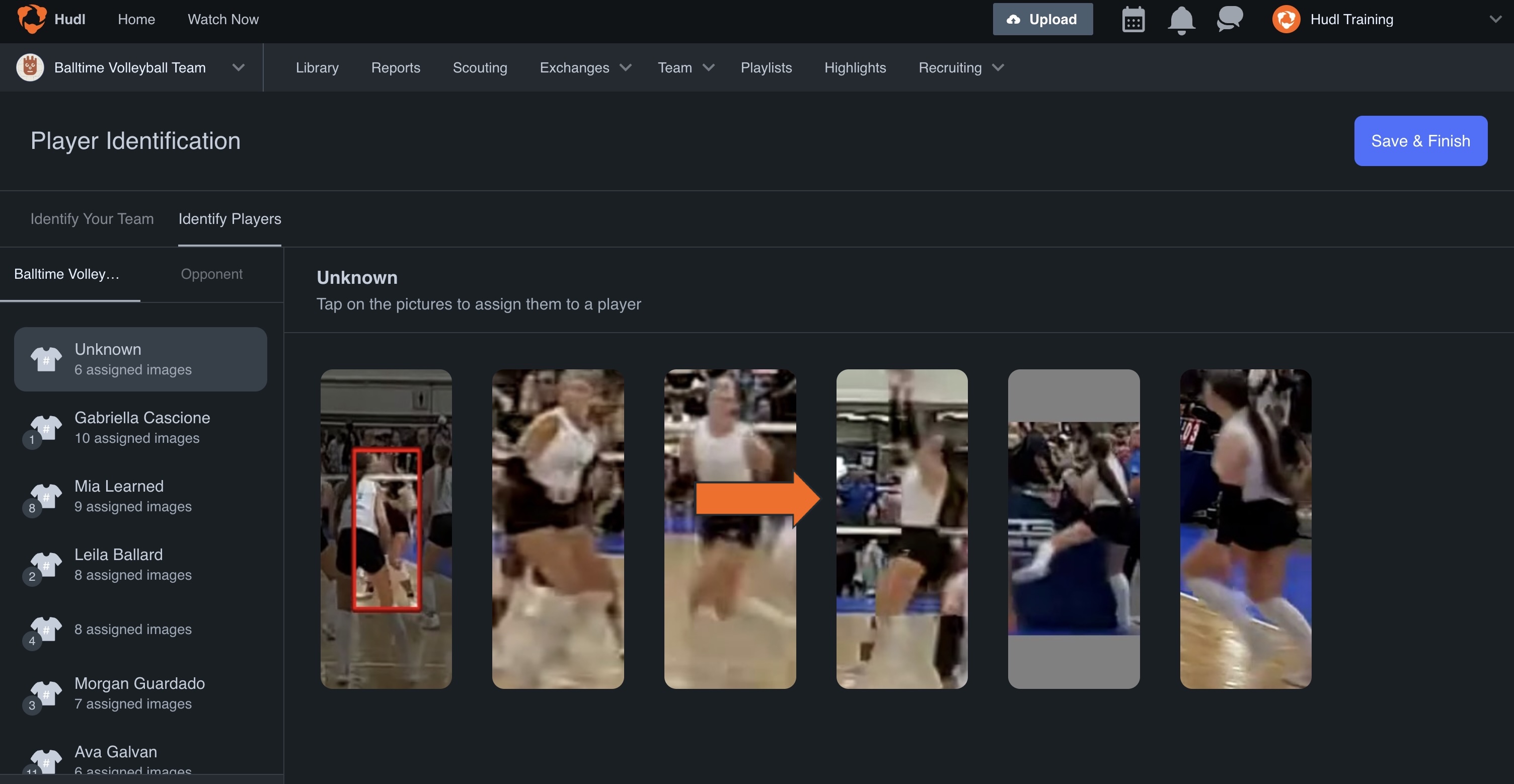The image size is (1514, 784).
Task: Click Gabriella Cascione's jersey icon
Action: [46, 427]
